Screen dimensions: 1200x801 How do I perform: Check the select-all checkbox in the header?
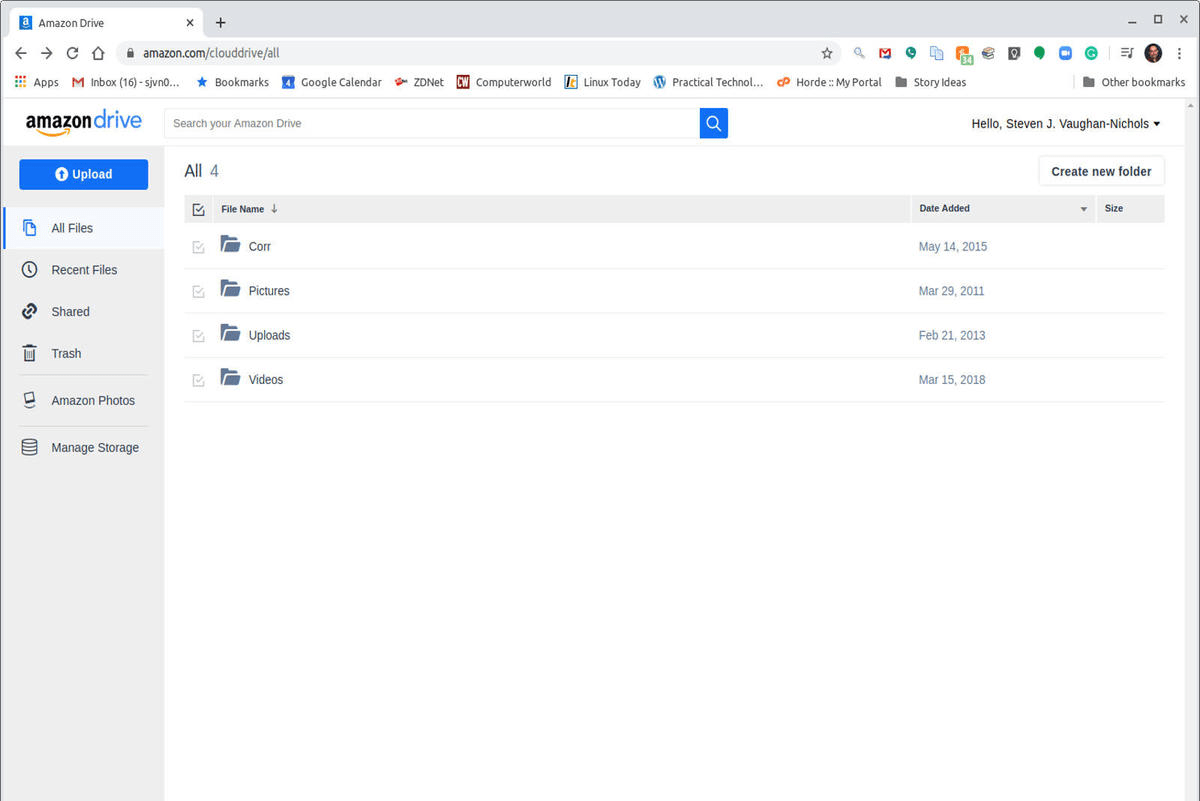click(x=198, y=209)
